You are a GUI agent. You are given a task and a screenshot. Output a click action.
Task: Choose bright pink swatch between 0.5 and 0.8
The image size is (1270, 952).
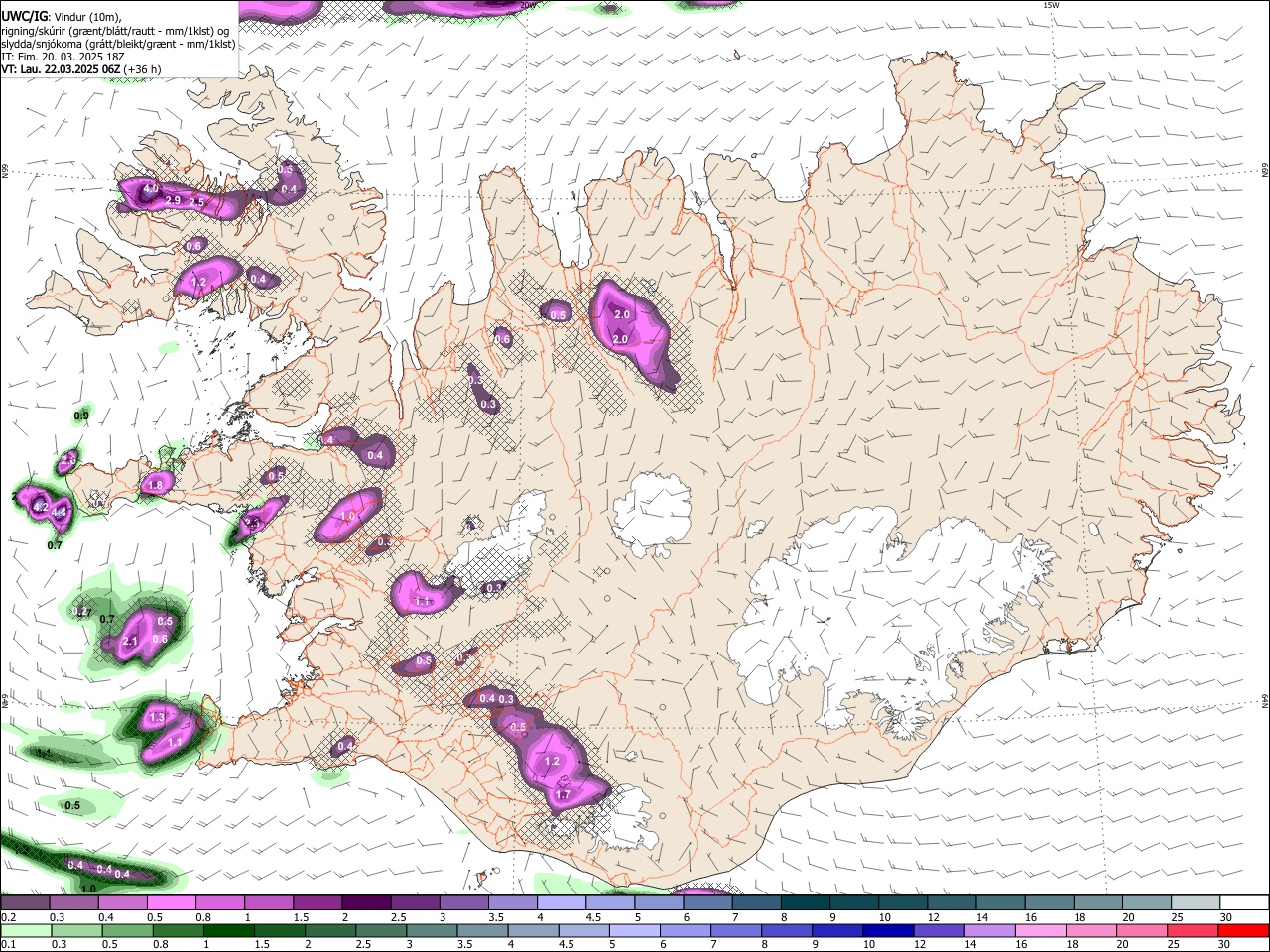171,902
